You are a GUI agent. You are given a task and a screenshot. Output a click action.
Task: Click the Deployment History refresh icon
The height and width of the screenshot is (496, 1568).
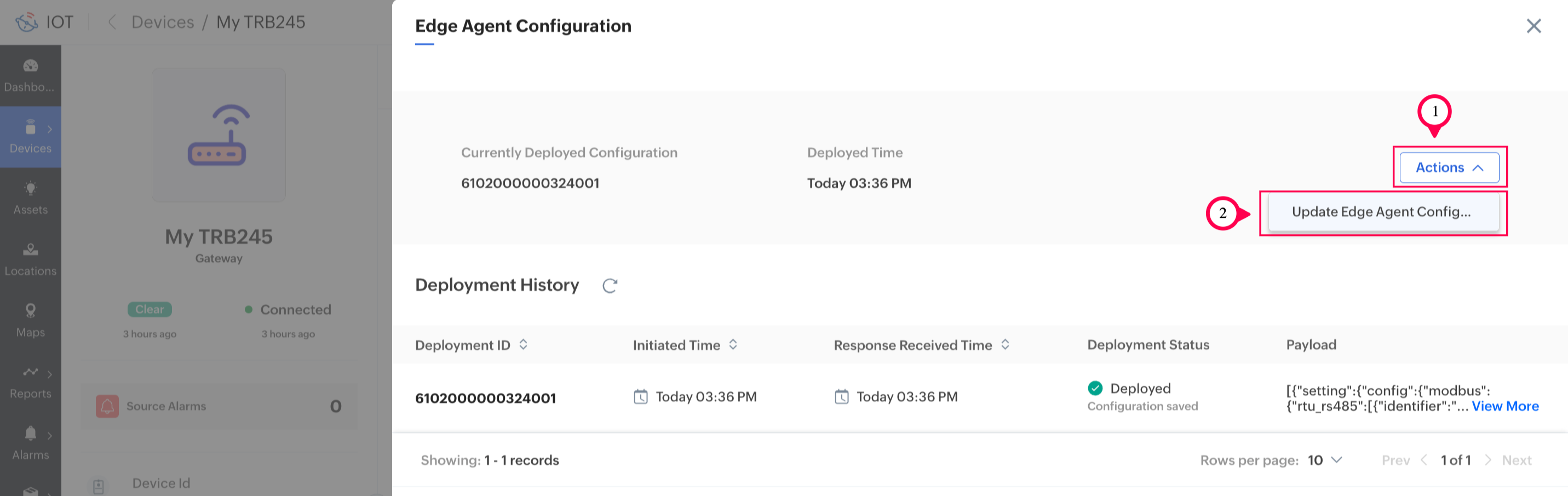point(610,285)
